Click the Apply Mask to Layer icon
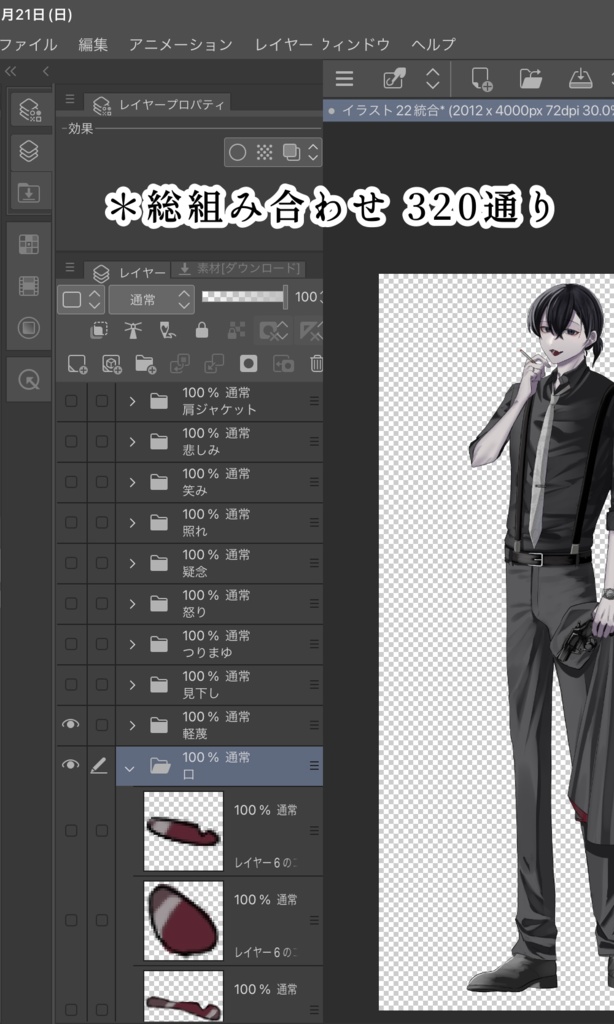 (283, 364)
